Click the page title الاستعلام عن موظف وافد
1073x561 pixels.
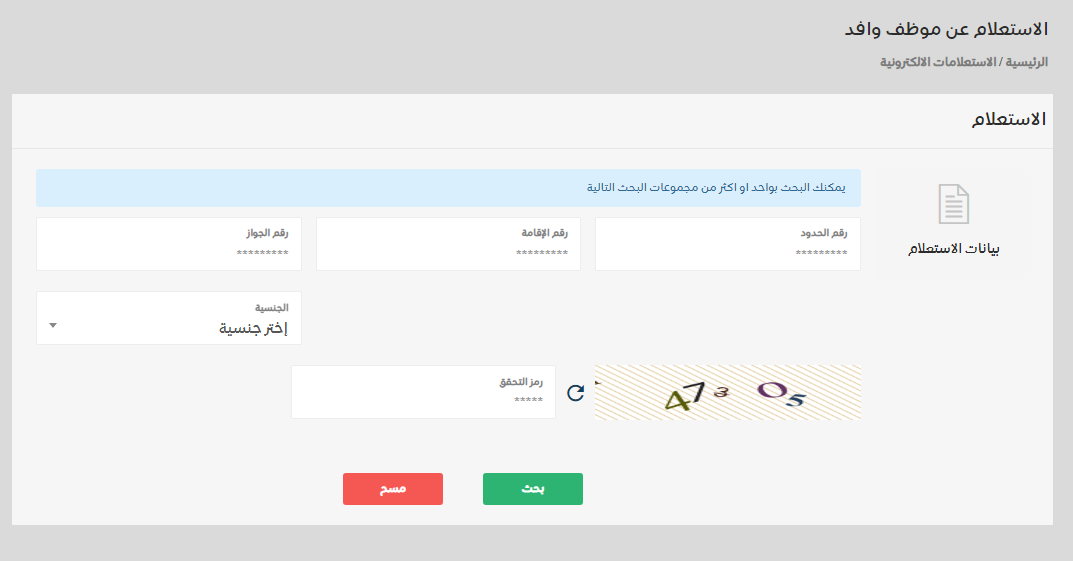946,29
